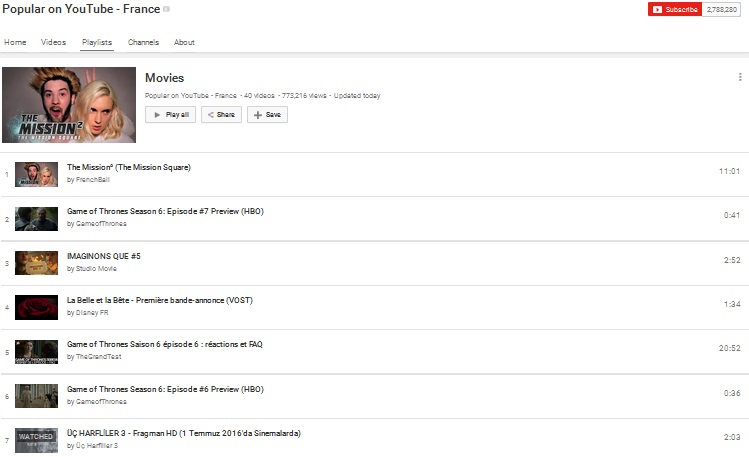Screen dimensions: 749x457
Task: Open Game of Thrones Saison 6 réactions FAQ
Action: [x=165, y=344]
